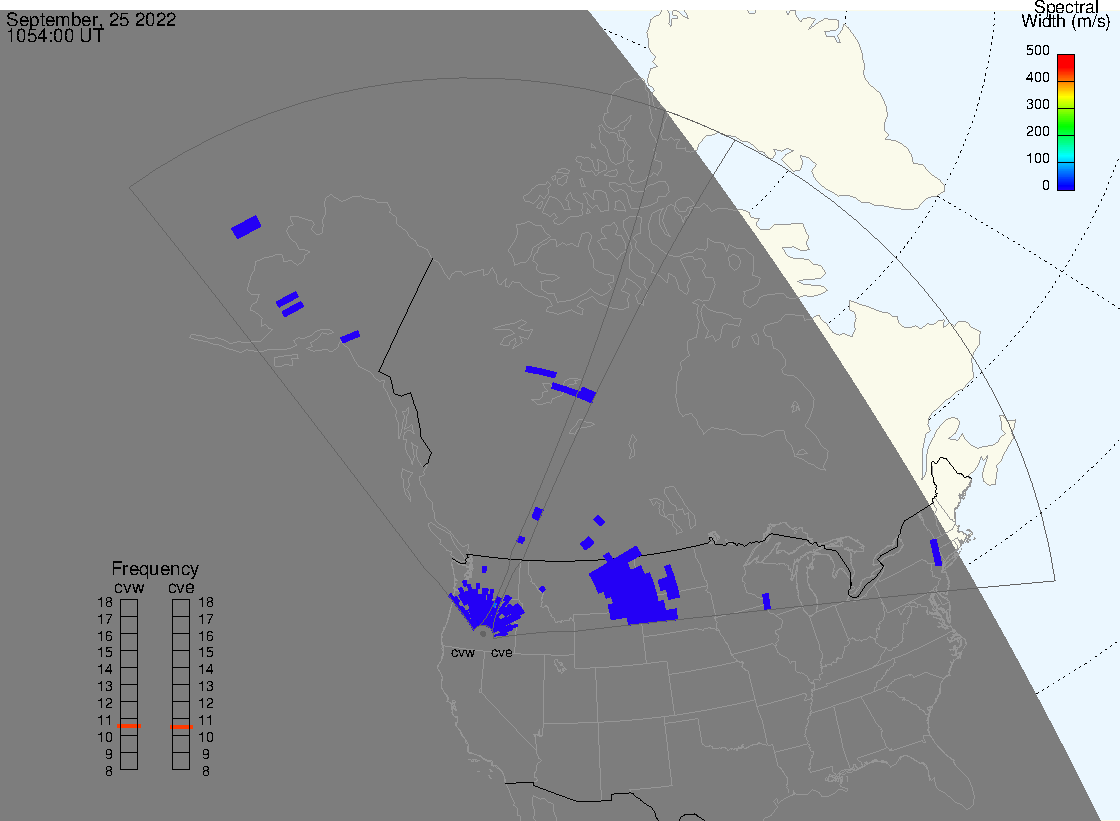Click the 'Frequency' legend heading
Image resolution: width=1120 pixels, height=821 pixels.
click(x=155, y=569)
